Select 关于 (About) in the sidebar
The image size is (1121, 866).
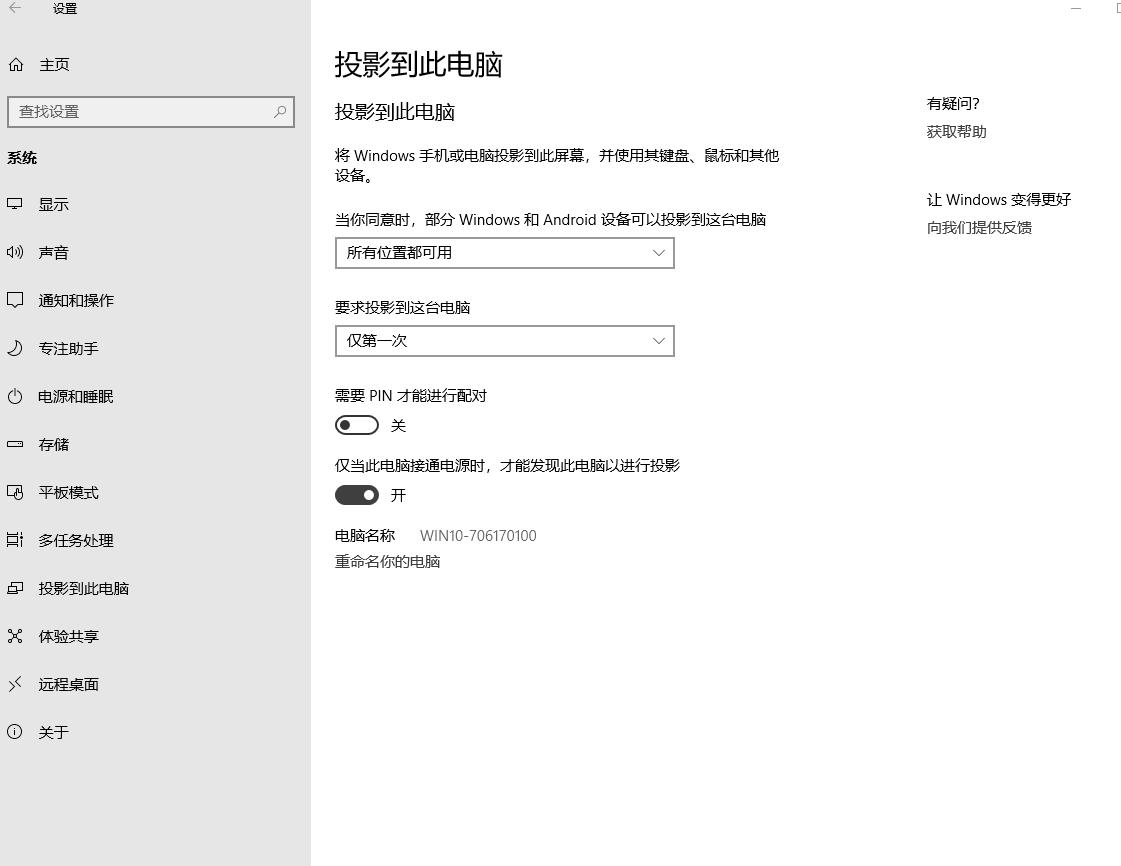pyautogui.click(x=52, y=732)
